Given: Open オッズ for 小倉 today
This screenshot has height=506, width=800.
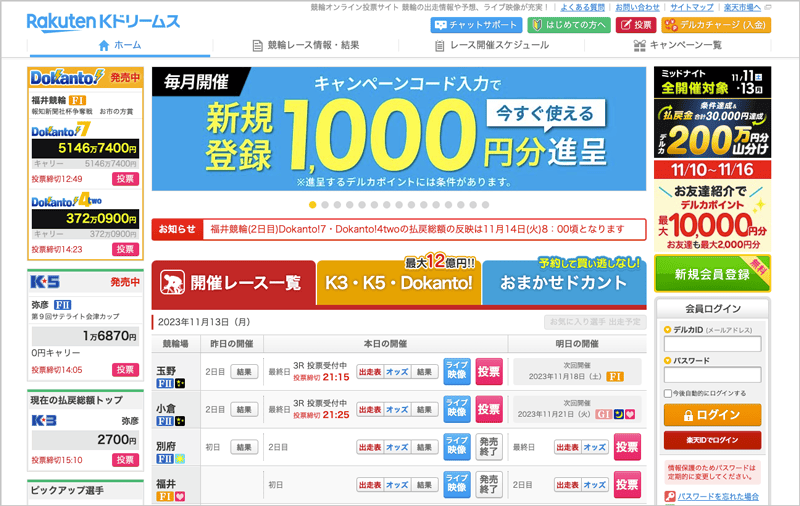Looking at the screenshot, I should click(397, 410).
